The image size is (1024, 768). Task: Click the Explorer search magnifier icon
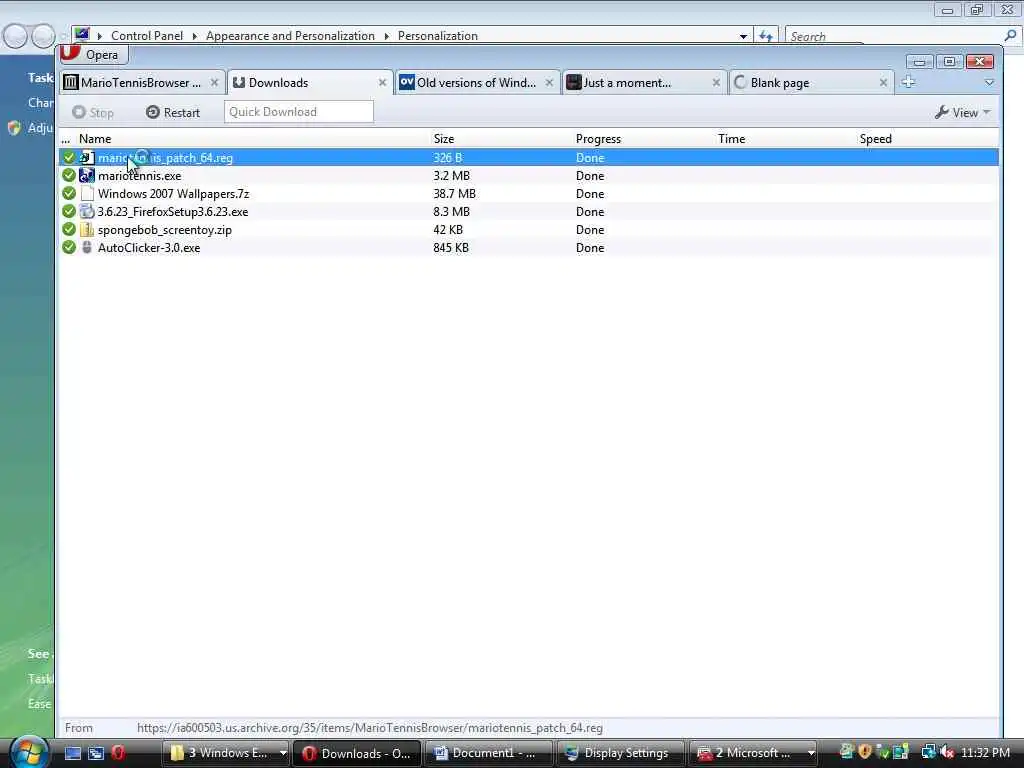pyautogui.click(x=1010, y=36)
